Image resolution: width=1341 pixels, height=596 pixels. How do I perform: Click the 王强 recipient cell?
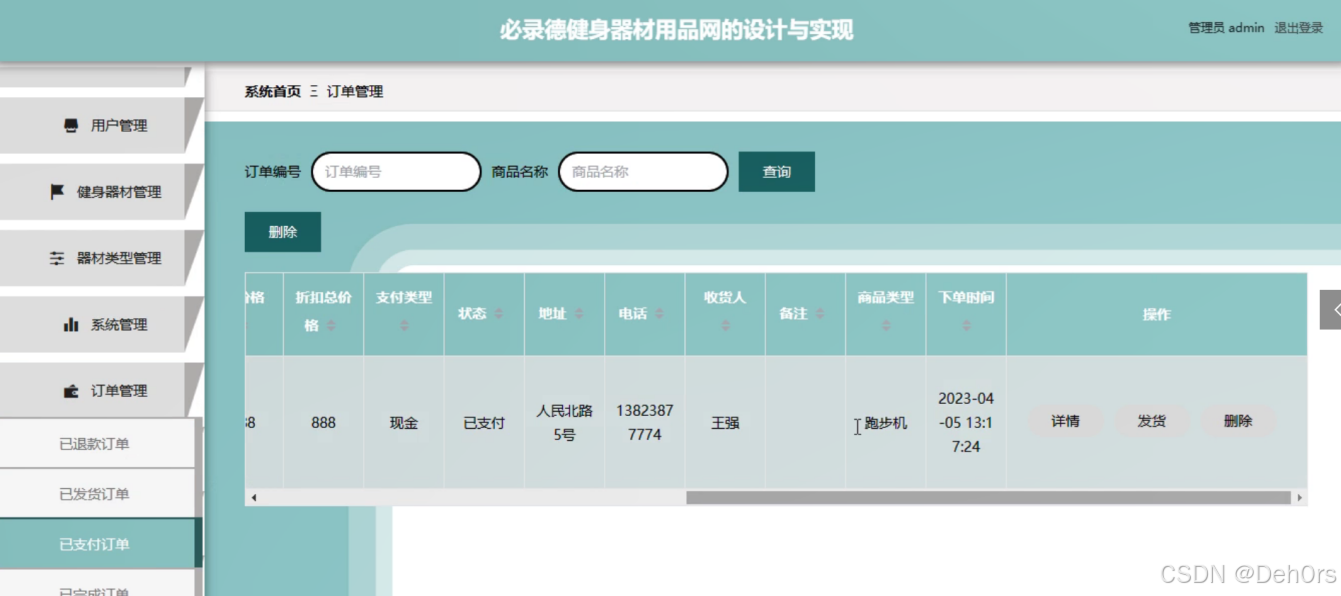[725, 423]
